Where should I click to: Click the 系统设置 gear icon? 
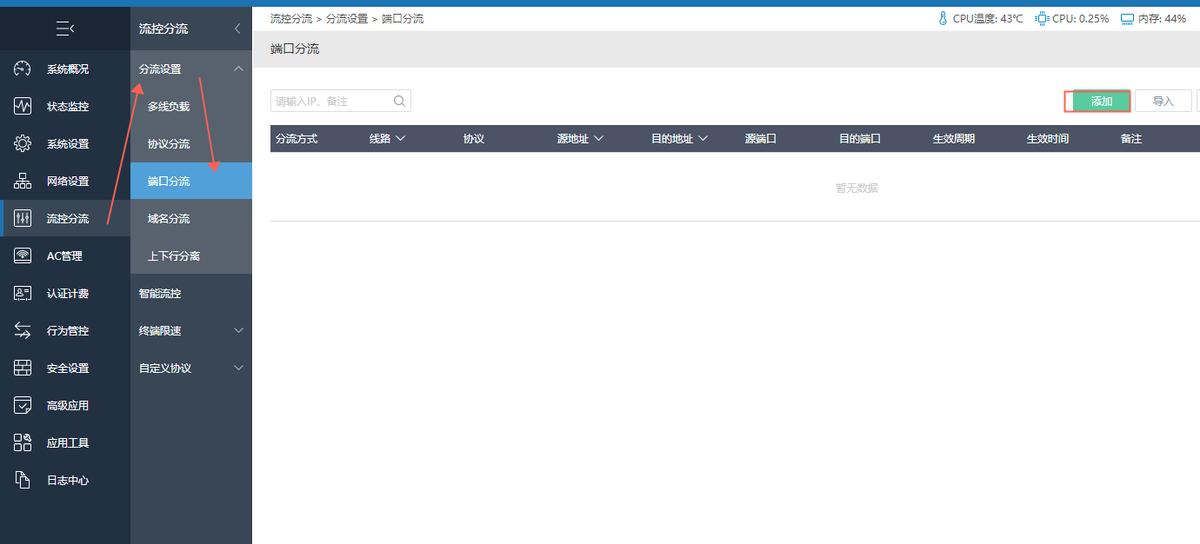pos(22,144)
